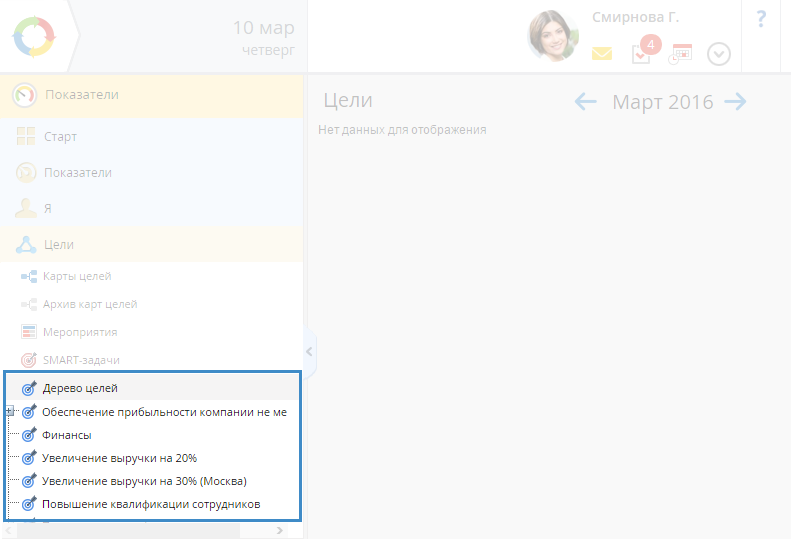Image resolution: width=791 pixels, height=539 pixels.
Task: Open Карты целей link
Action: (x=76, y=276)
